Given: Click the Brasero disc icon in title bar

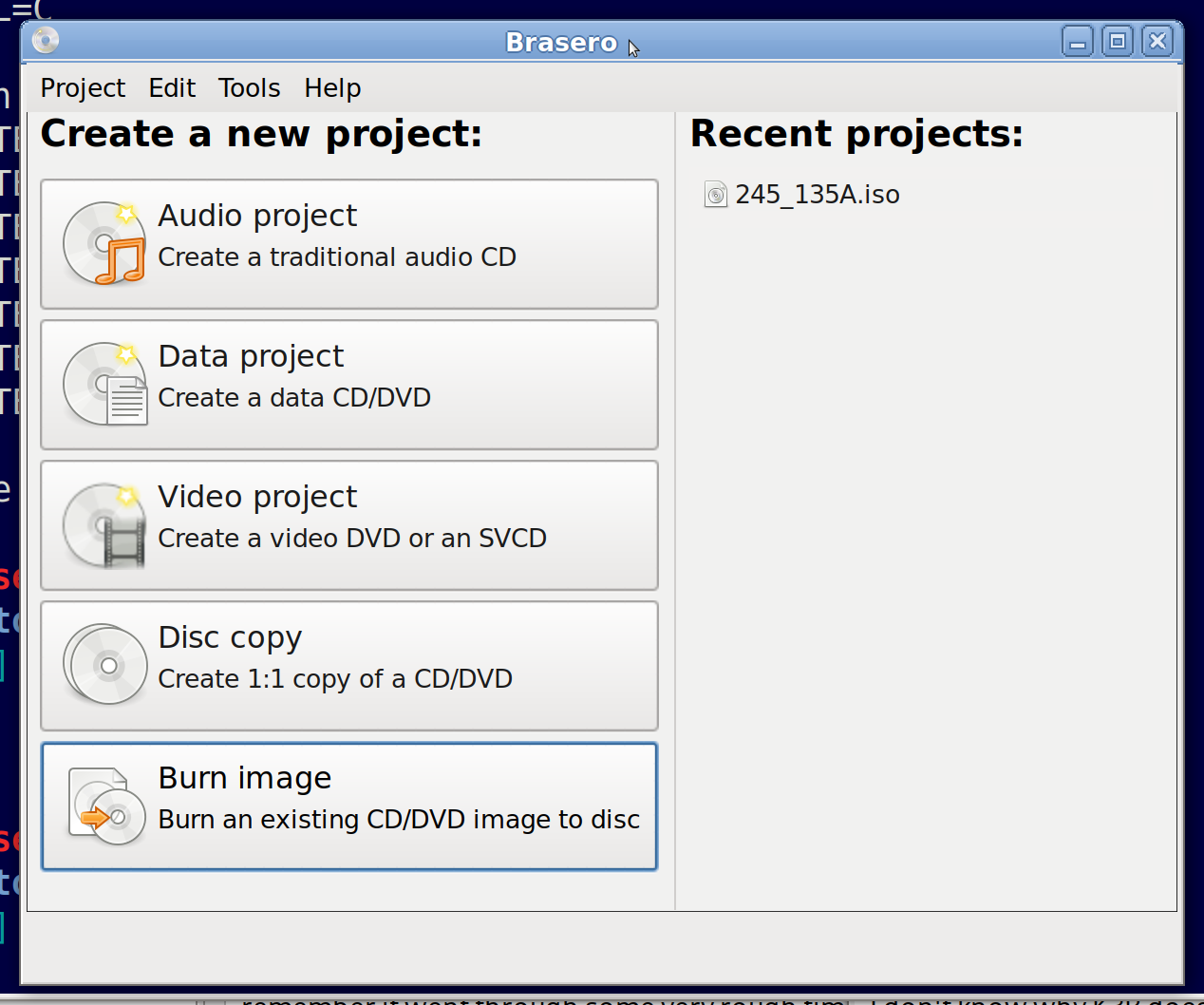Looking at the screenshot, I should pyautogui.click(x=46, y=41).
